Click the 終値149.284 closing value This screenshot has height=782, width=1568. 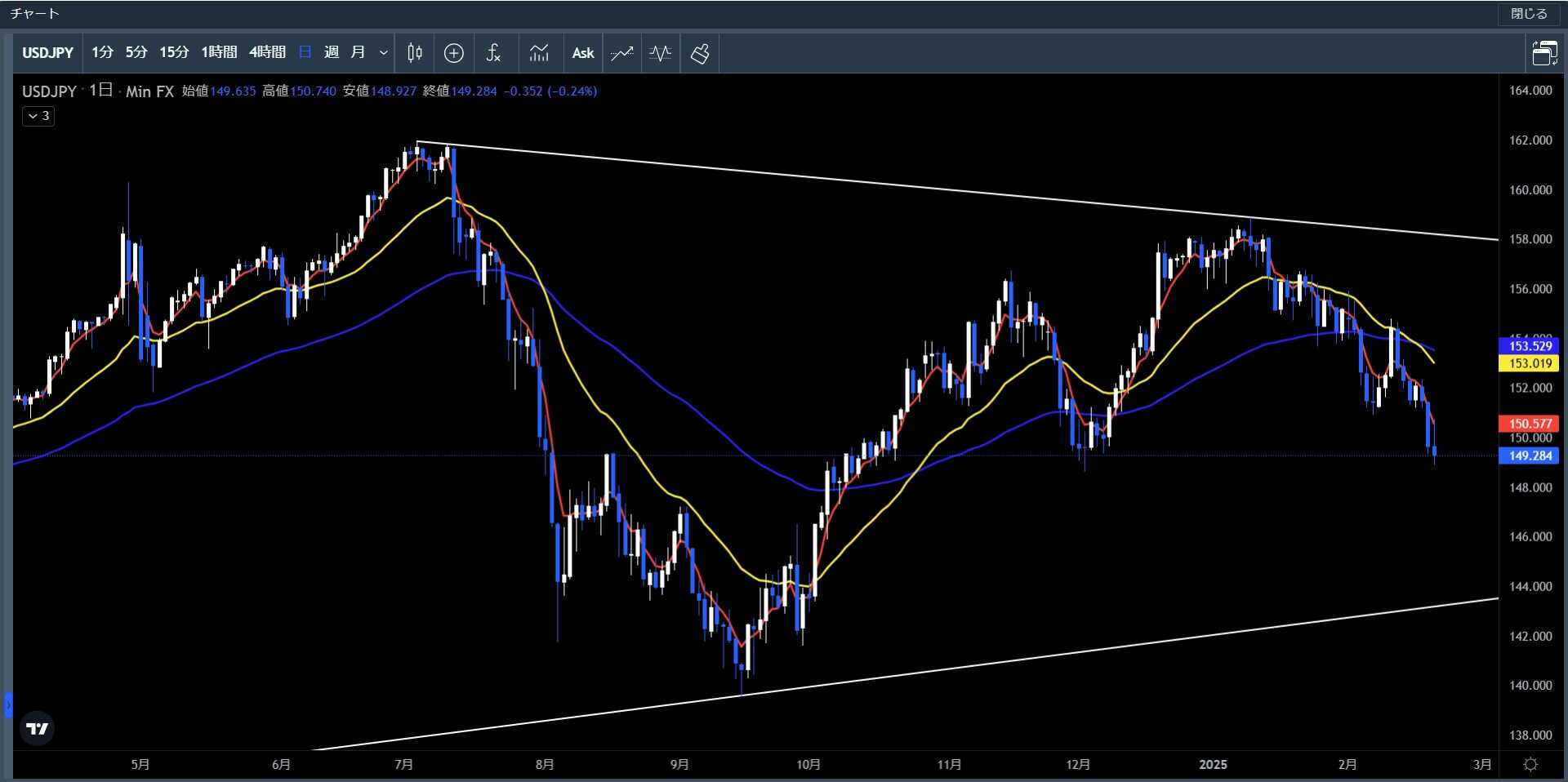(x=460, y=91)
